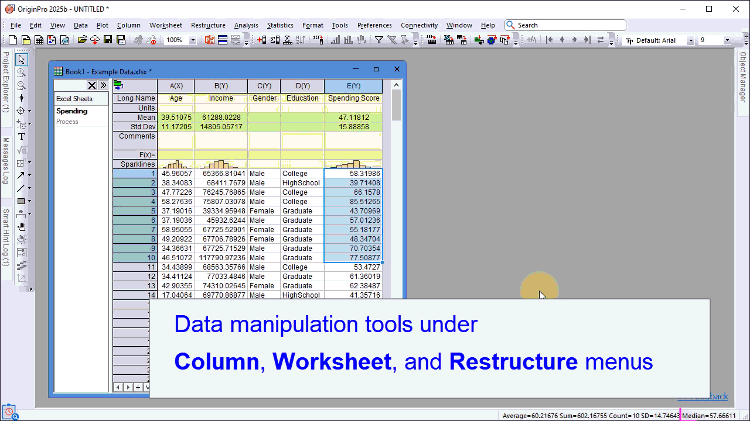Select the Text tool in left toolbar

pyautogui.click(x=21, y=136)
